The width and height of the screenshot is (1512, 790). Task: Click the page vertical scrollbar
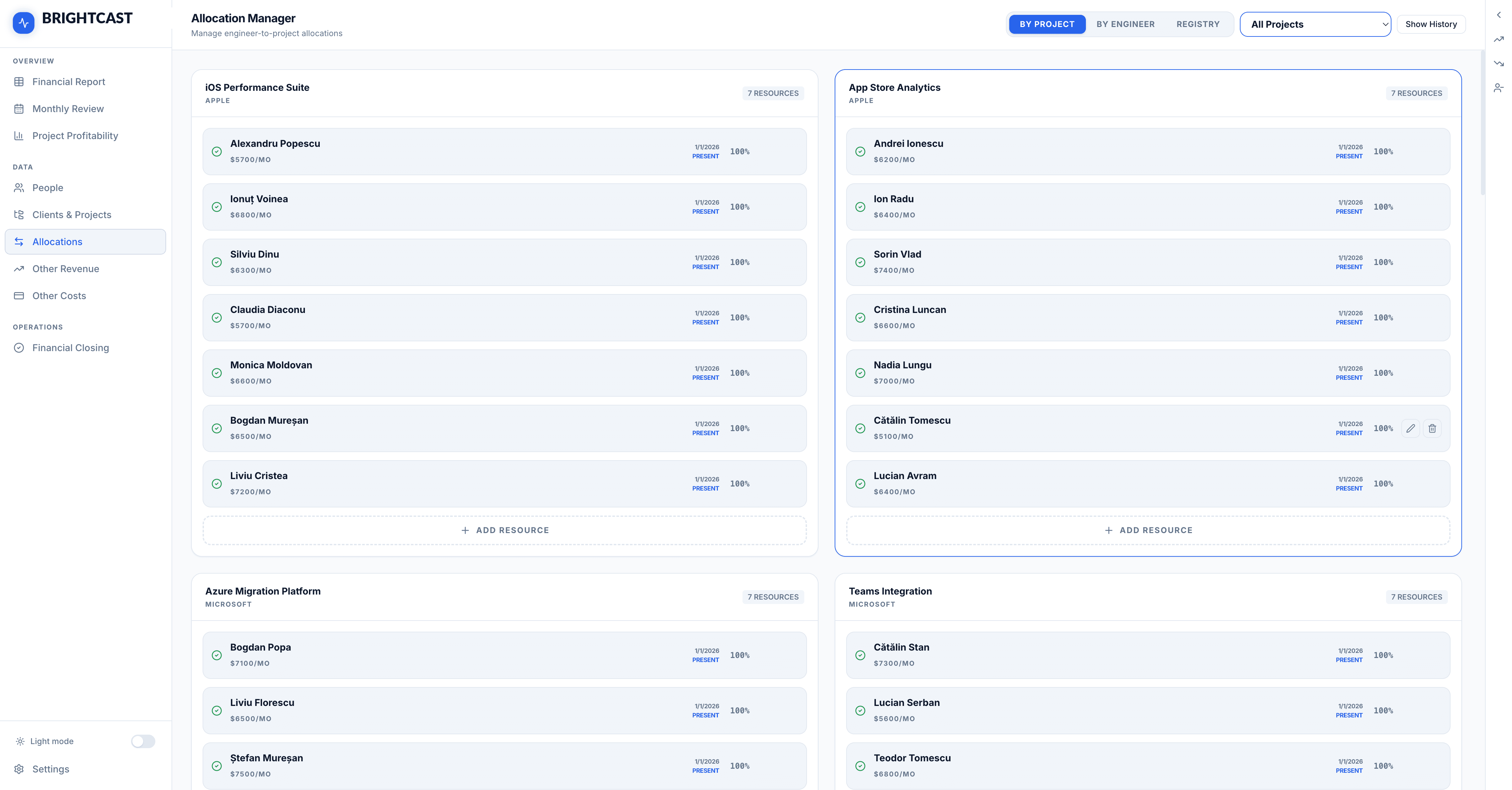pos(1483,123)
